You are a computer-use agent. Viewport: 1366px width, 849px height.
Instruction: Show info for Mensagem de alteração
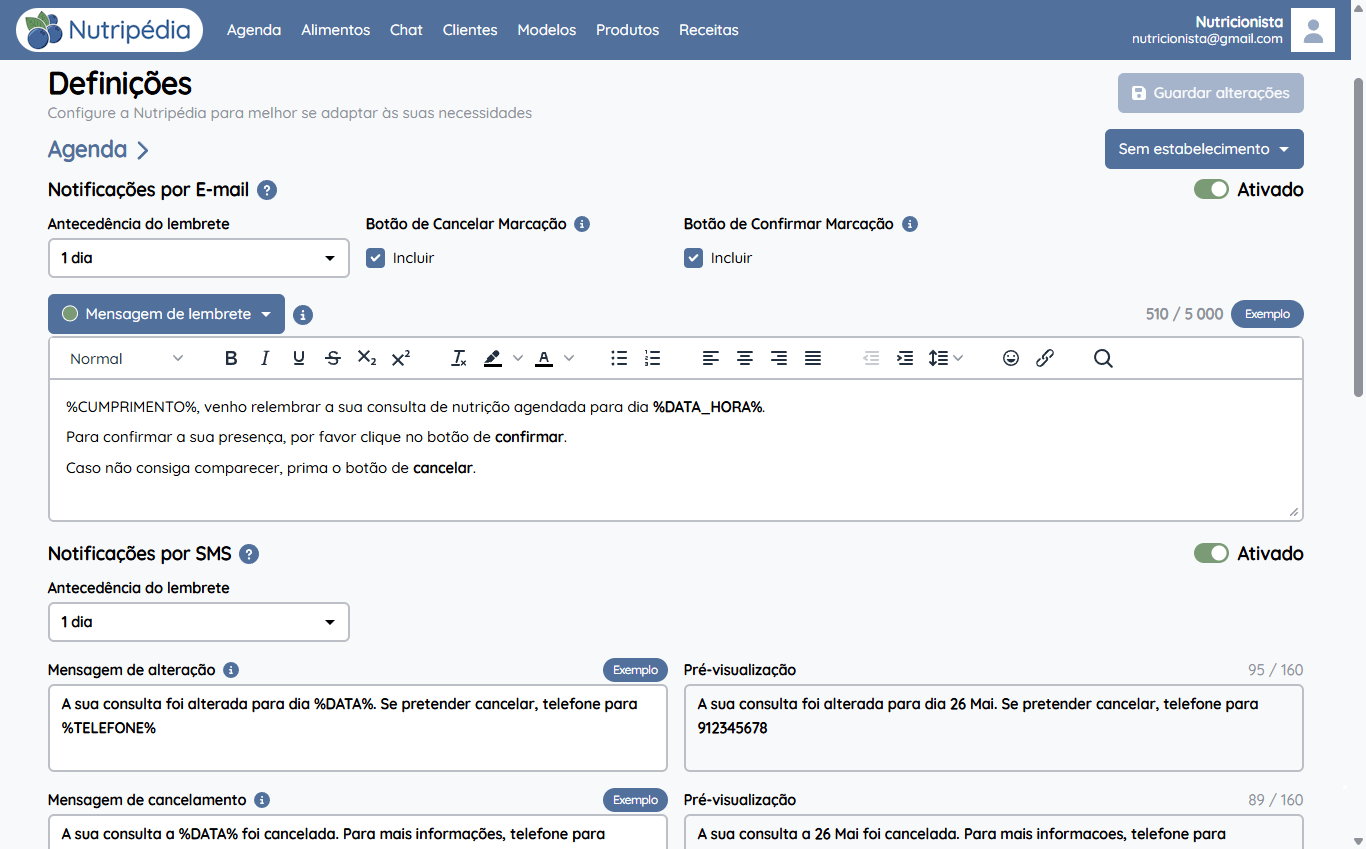pos(231,670)
